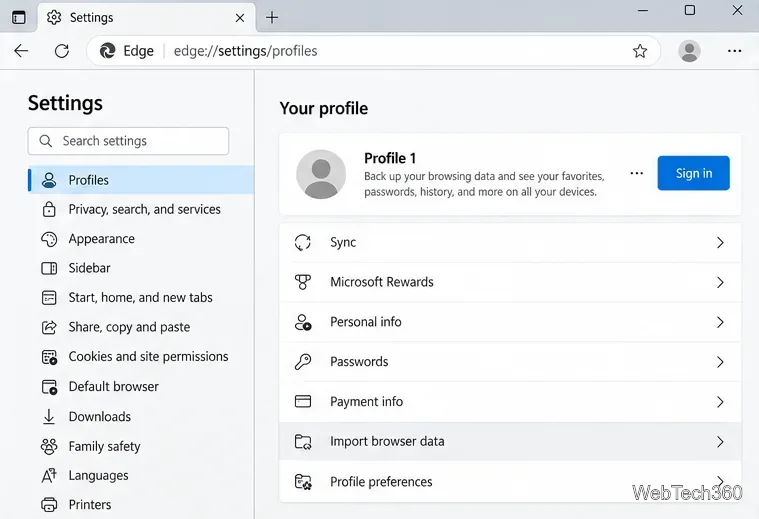Expand Personal info chevron
The width and height of the screenshot is (759, 519).
pyautogui.click(x=720, y=322)
